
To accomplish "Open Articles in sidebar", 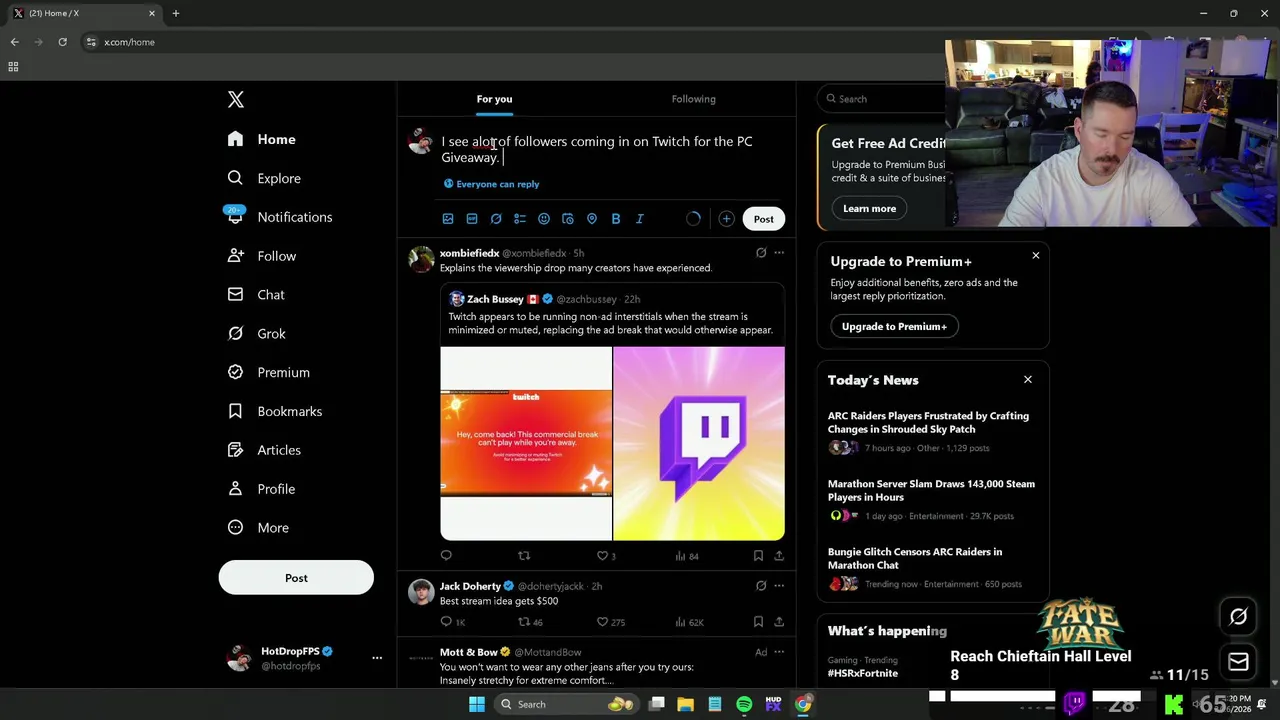I will [x=264, y=450].
